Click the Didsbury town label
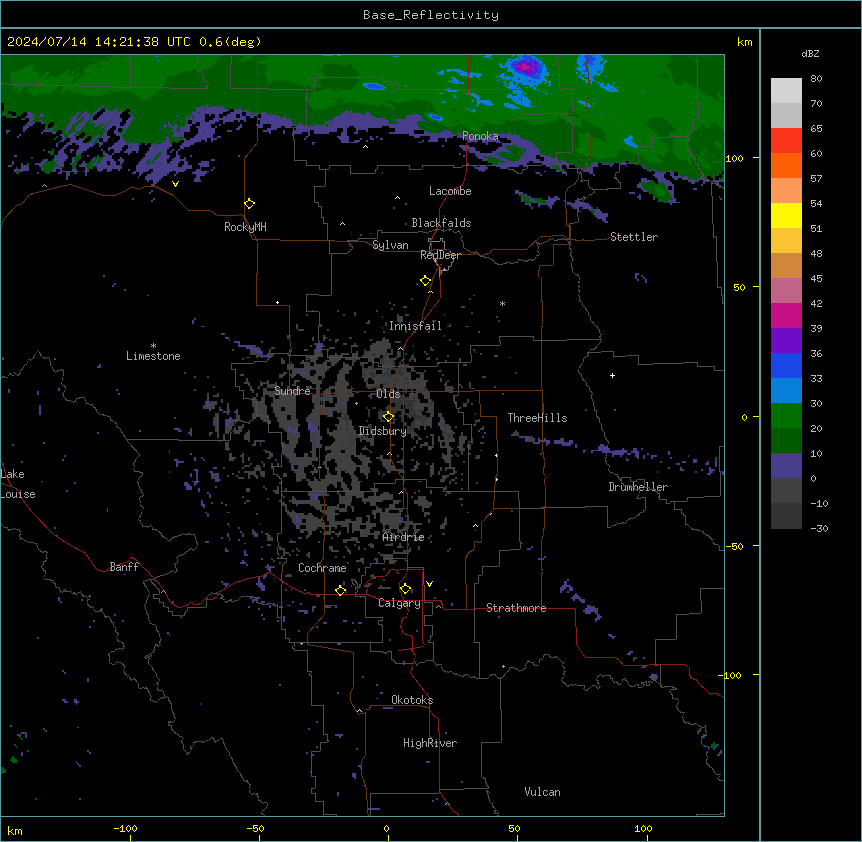This screenshot has width=862, height=842. (x=383, y=431)
